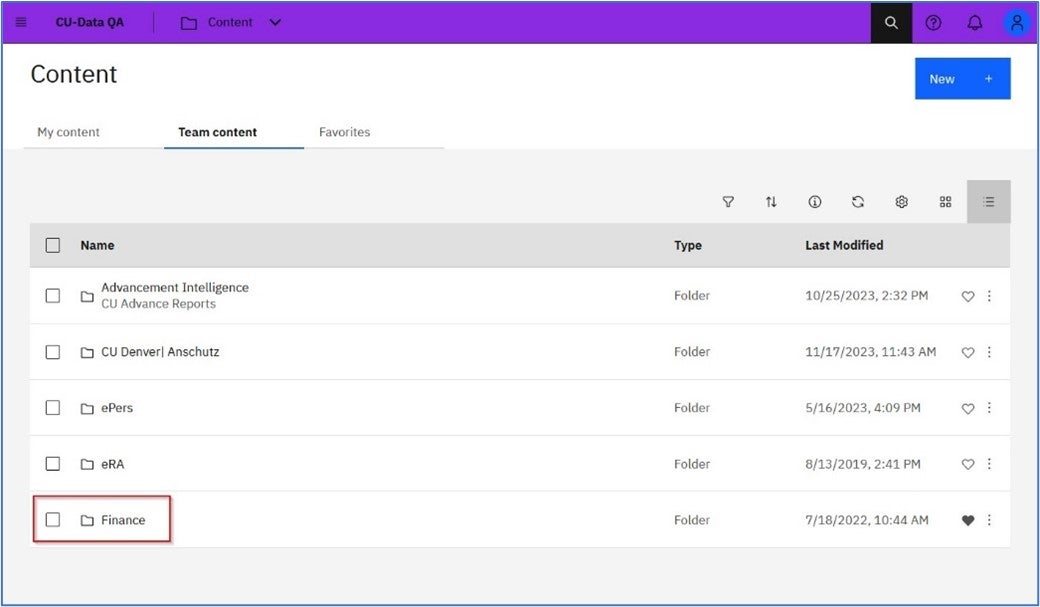Select the Team content tab
The height and width of the screenshot is (607, 1040).
tap(218, 132)
